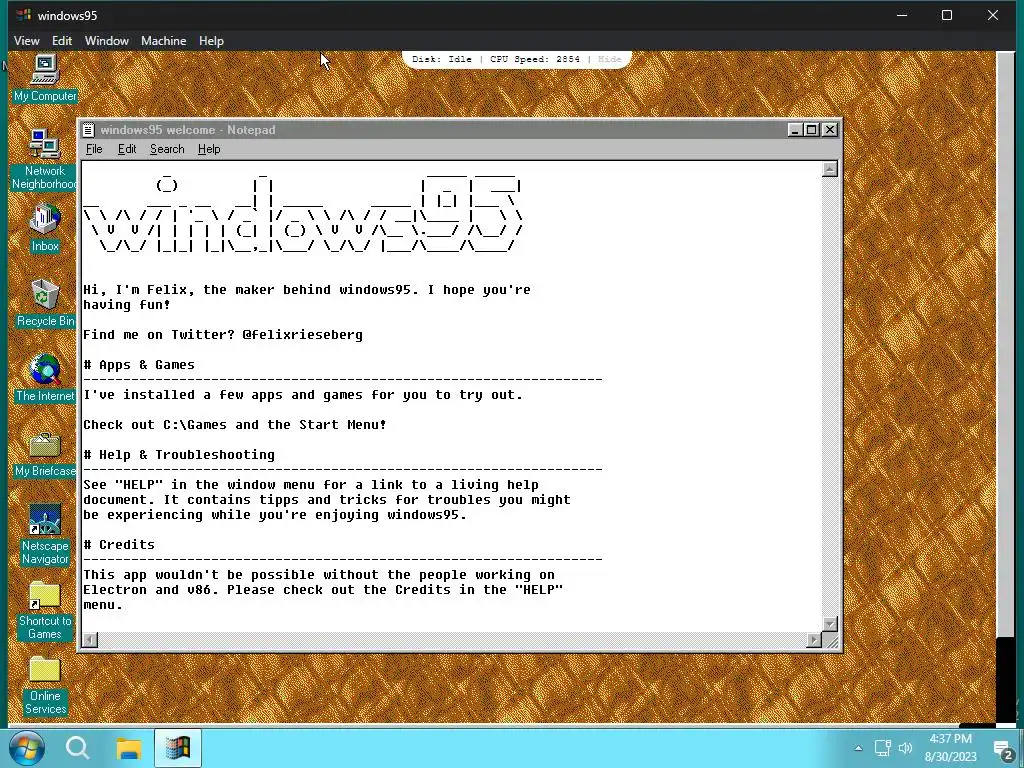
Task: Click the 'Check out C:\Games' line
Action: click(x=234, y=425)
